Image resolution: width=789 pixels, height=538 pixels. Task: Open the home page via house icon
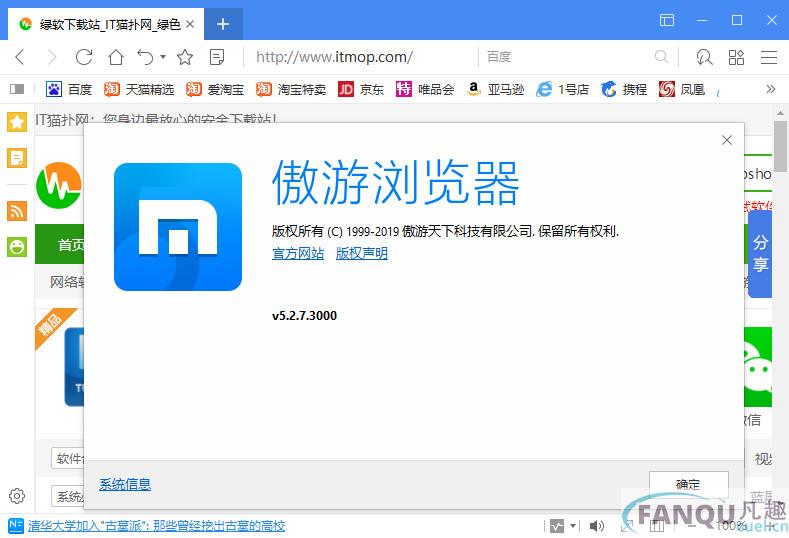point(116,57)
